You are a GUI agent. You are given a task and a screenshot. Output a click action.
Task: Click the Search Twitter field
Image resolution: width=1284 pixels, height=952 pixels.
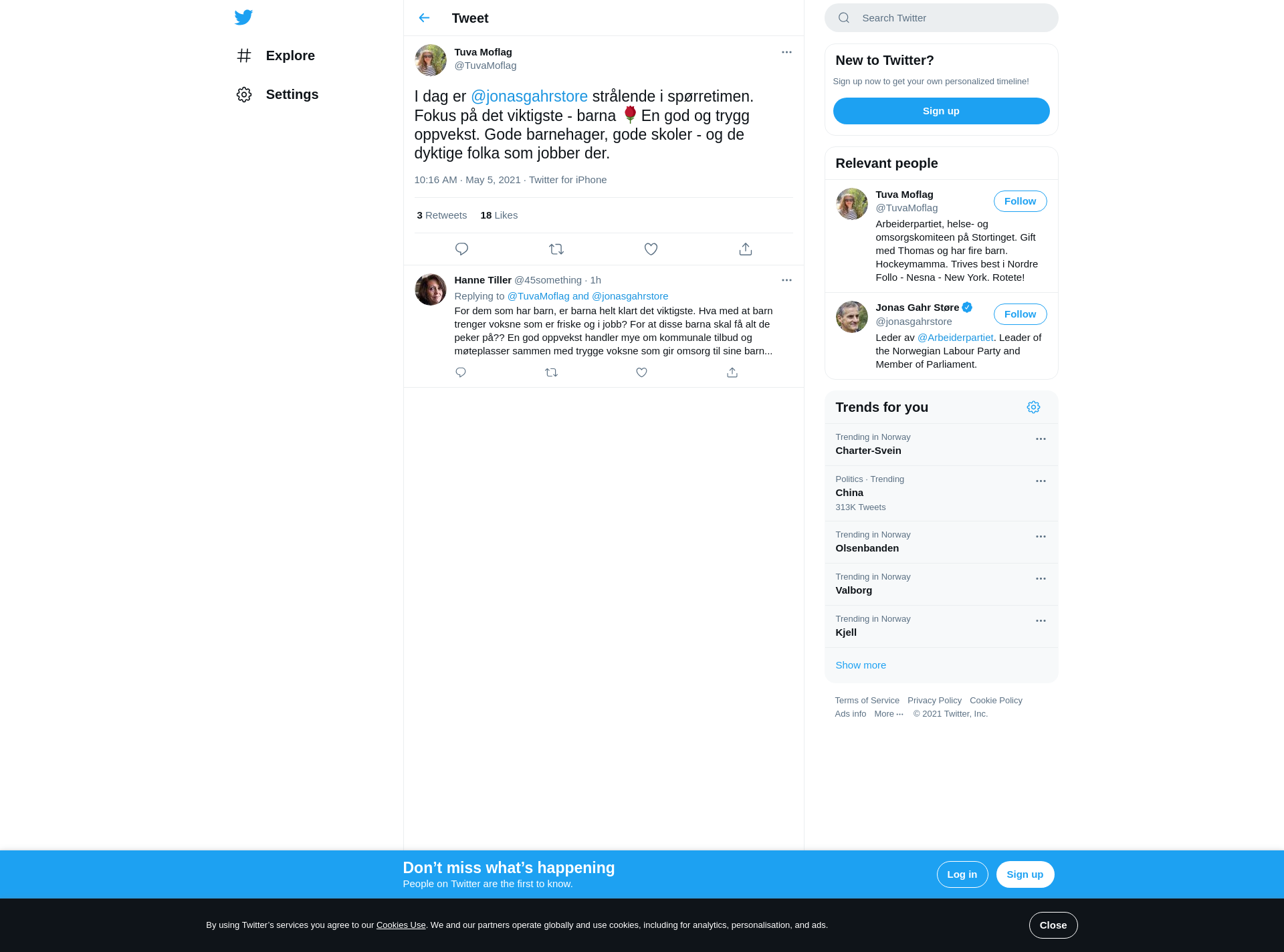(941, 18)
